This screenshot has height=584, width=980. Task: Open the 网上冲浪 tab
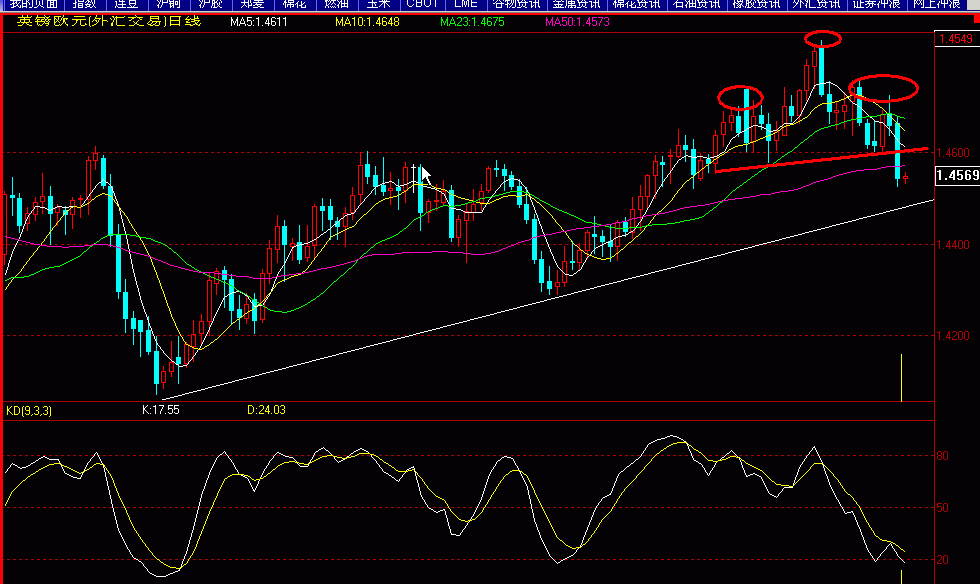pos(936,4)
